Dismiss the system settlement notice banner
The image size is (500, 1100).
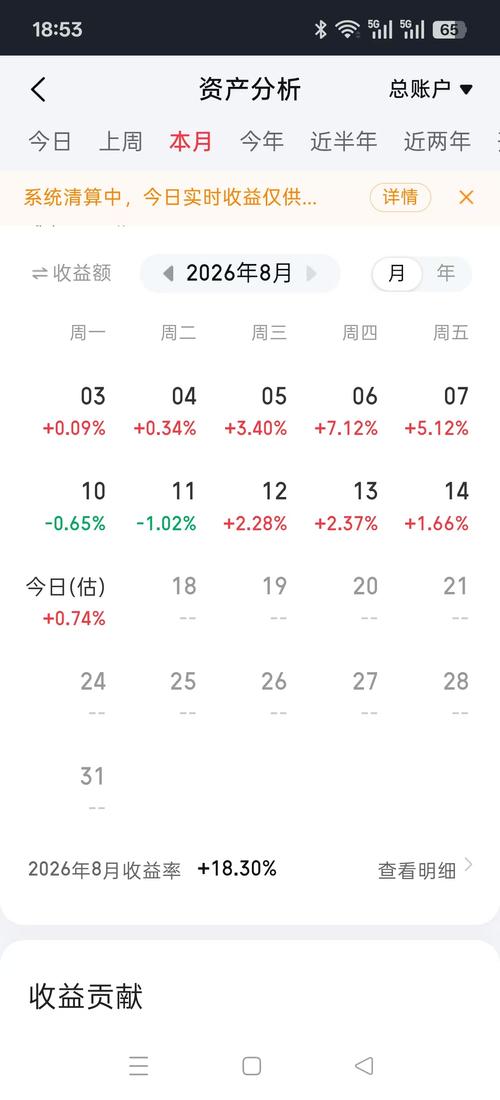(x=466, y=197)
